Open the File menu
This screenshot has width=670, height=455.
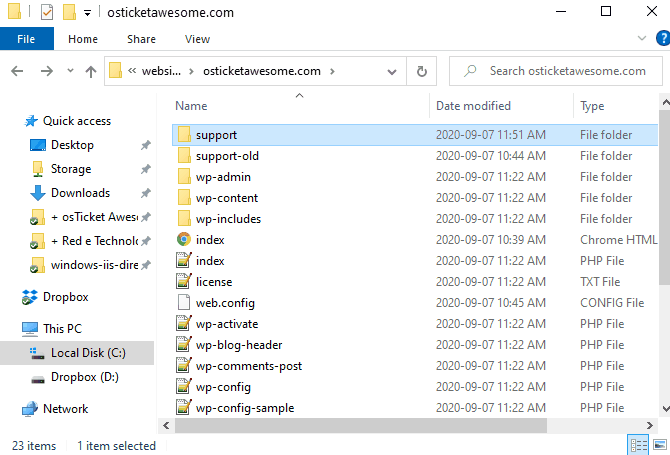point(26,39)
